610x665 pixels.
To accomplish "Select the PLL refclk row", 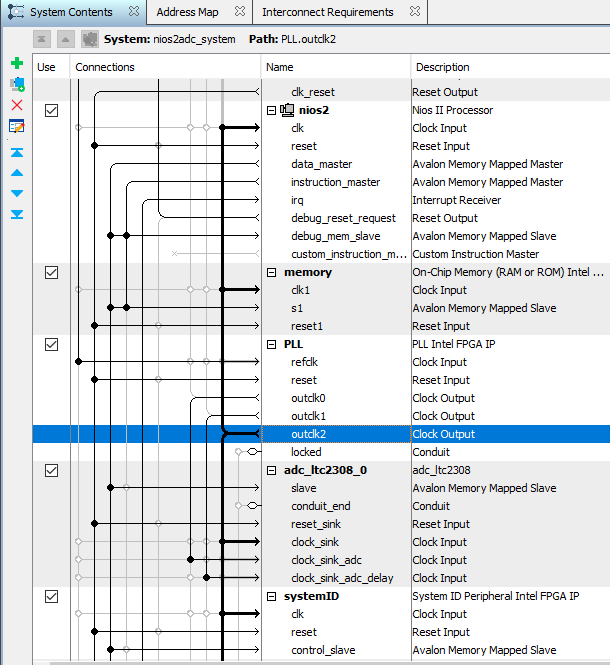I will [x=321, y=362].
